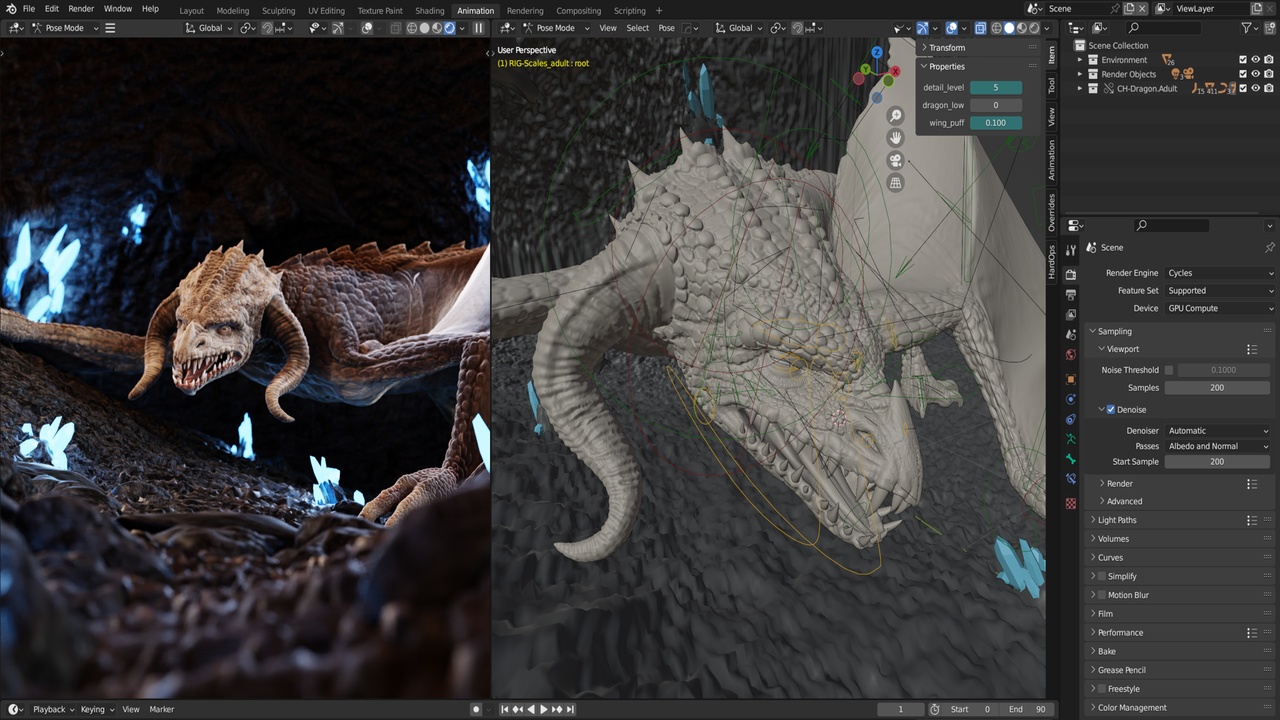Image resolution: width=1280 pixels, height=720 pixels.
Task: Click the move hand icon in viewport
Action: [x=895, y=137]
